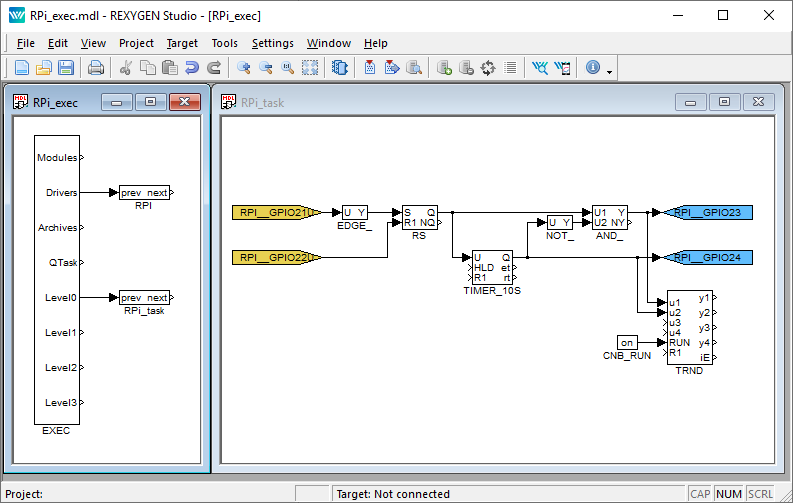Minimize the RPi_task child window

pos(689,102)
